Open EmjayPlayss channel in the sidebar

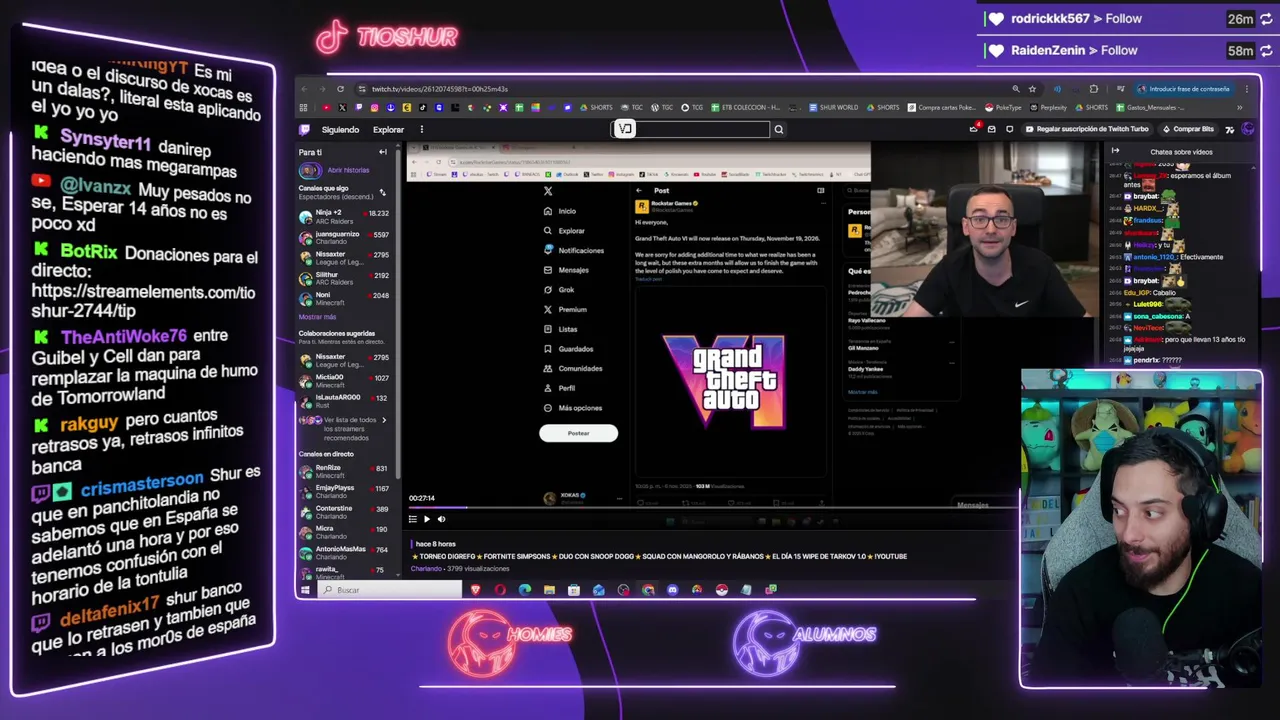pos(345,491)
